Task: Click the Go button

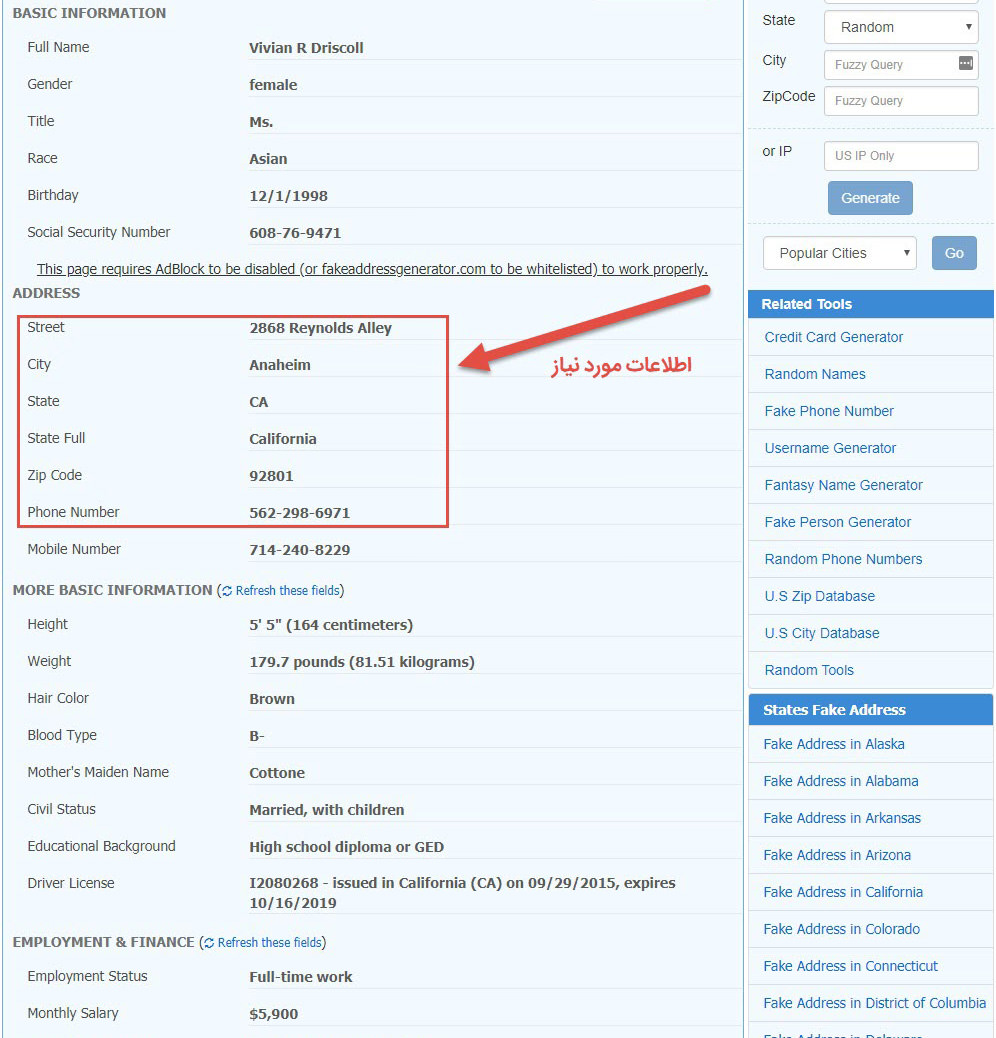Action: [953, 253]
